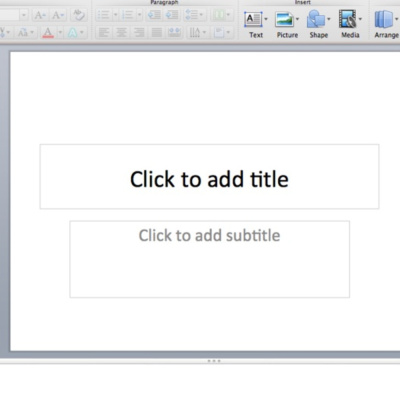400x400 pixels.
Task: Click the 'Click to add subtitle' placeholder
Action: tap(209, 259)
